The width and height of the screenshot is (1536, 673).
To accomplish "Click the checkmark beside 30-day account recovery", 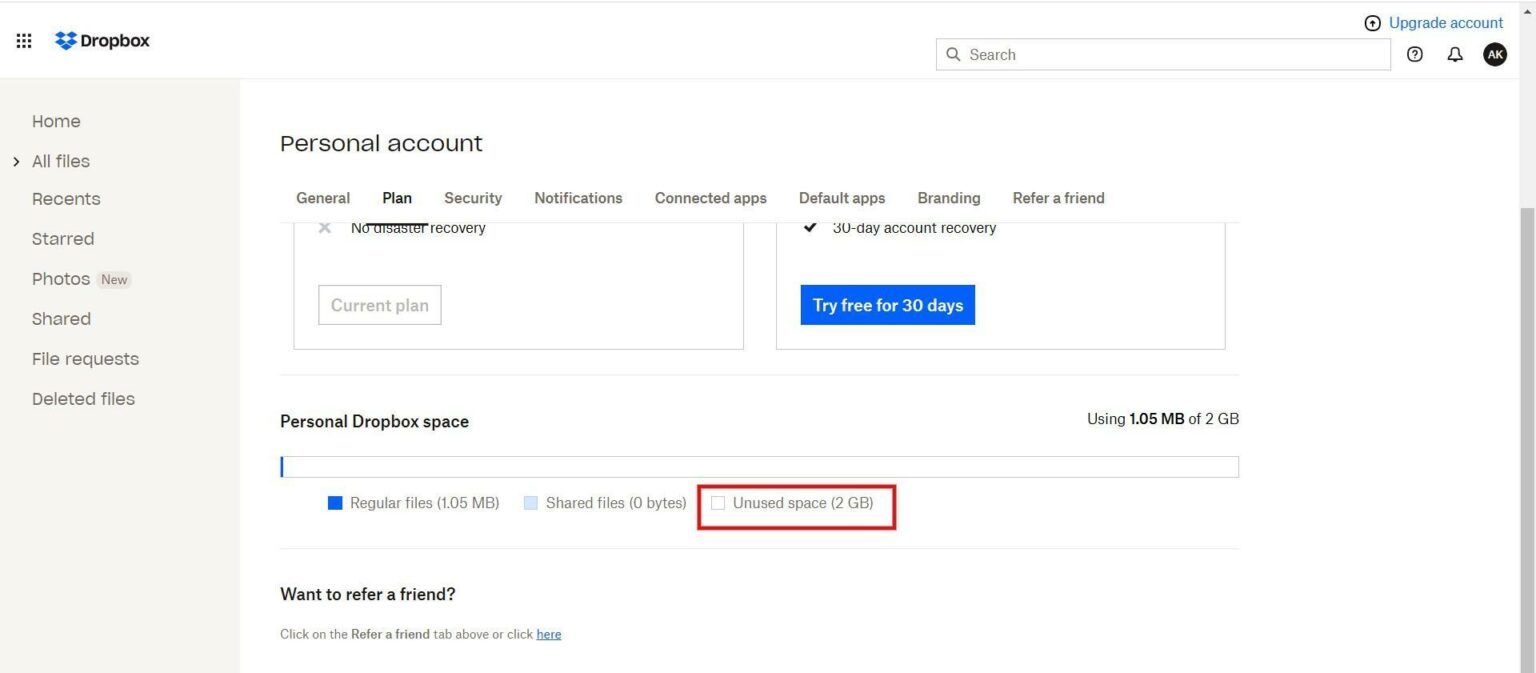I will click(810, 228).
